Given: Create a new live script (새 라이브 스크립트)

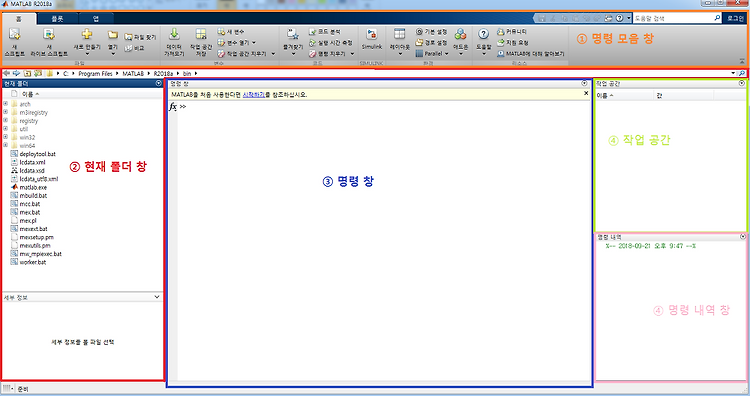Looking at the screenshot, I should click(49, 42).
